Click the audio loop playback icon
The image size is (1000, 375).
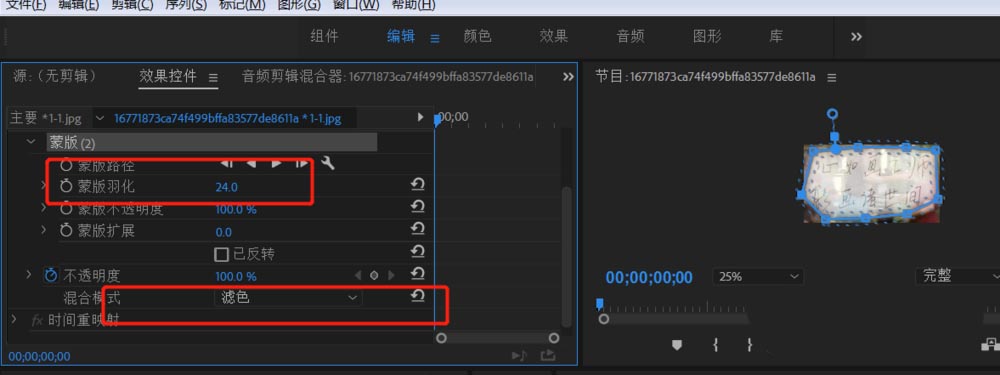pos(519,356)
